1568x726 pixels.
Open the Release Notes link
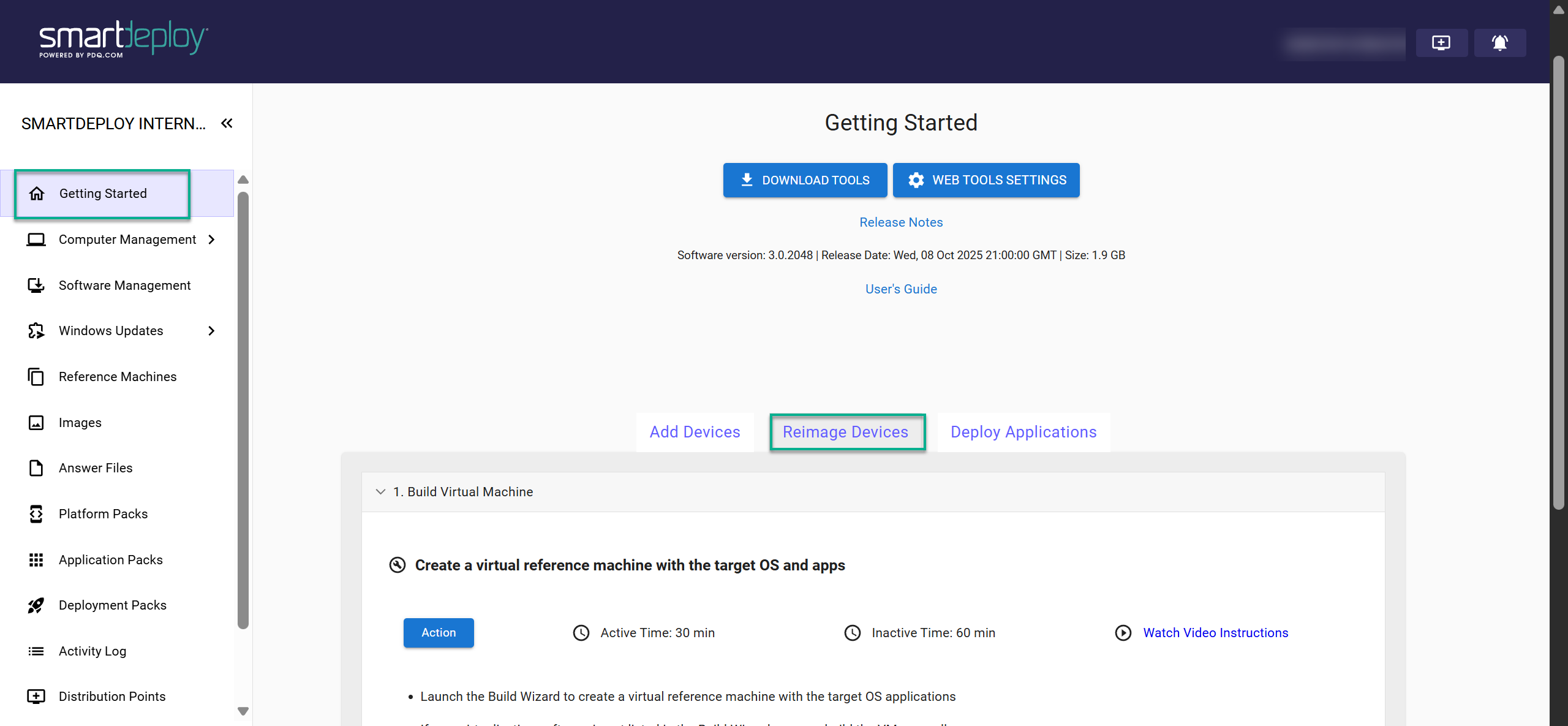[901, 222]
